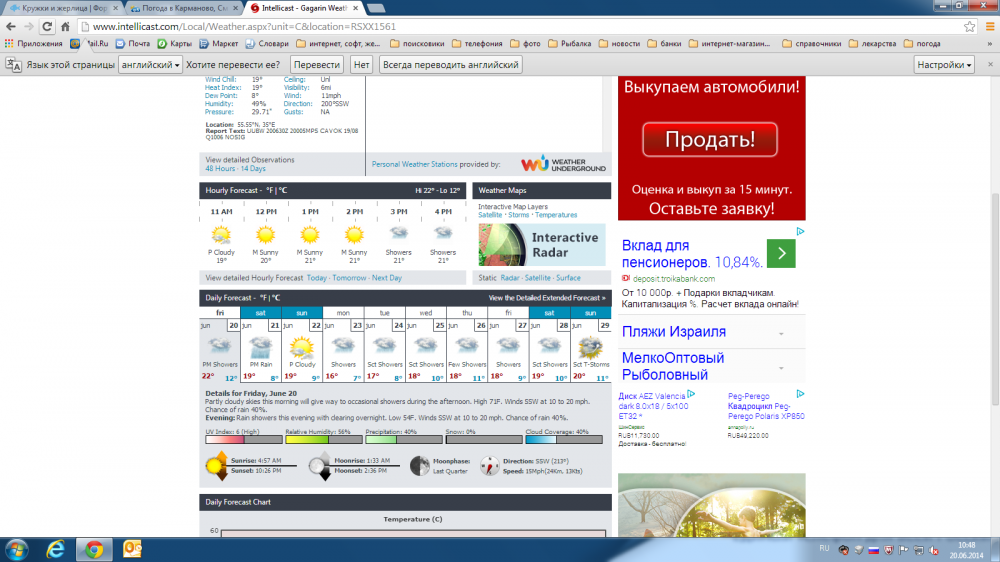Switch hourly forecast to °C units
The image size is (1000, 562).
[x=283, y=190]
